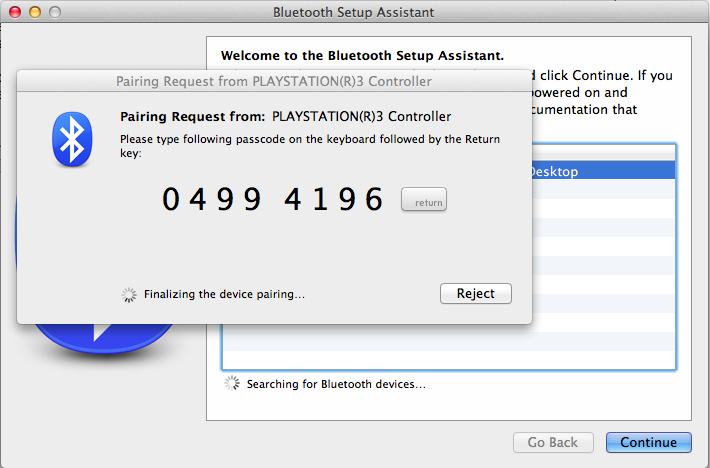Click the return key button beside passcode
The width and height of the screenshot is (710, 468).
[424, 199]
